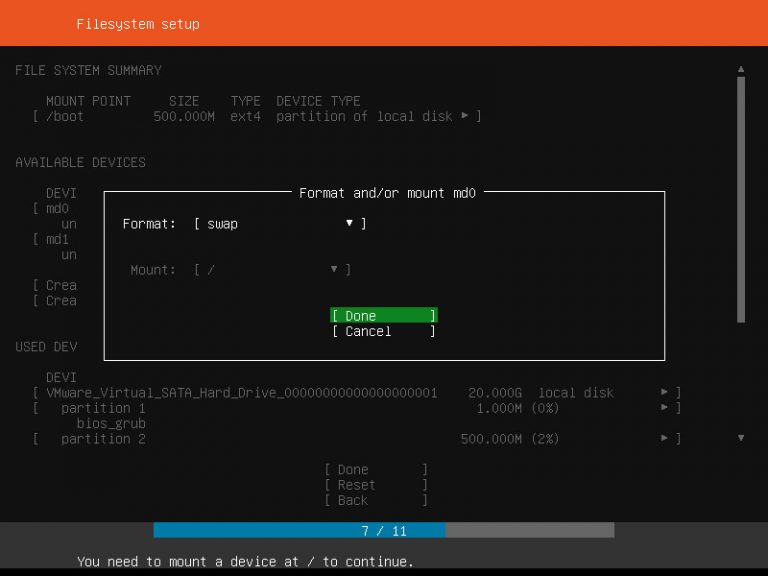This screenshot has width=768, height=576.
Task: Click the 7 / 11 progress bar
Action: coord(384,530)
